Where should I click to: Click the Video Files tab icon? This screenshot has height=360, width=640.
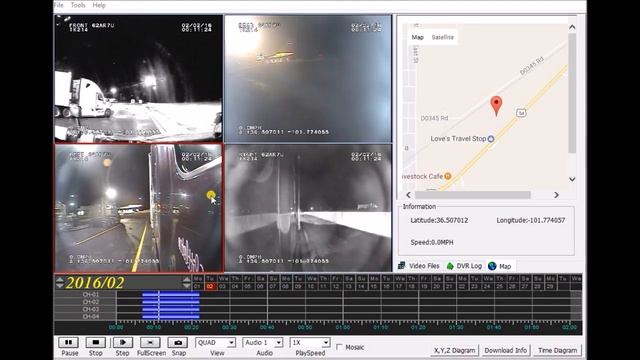tap(402, 266)
